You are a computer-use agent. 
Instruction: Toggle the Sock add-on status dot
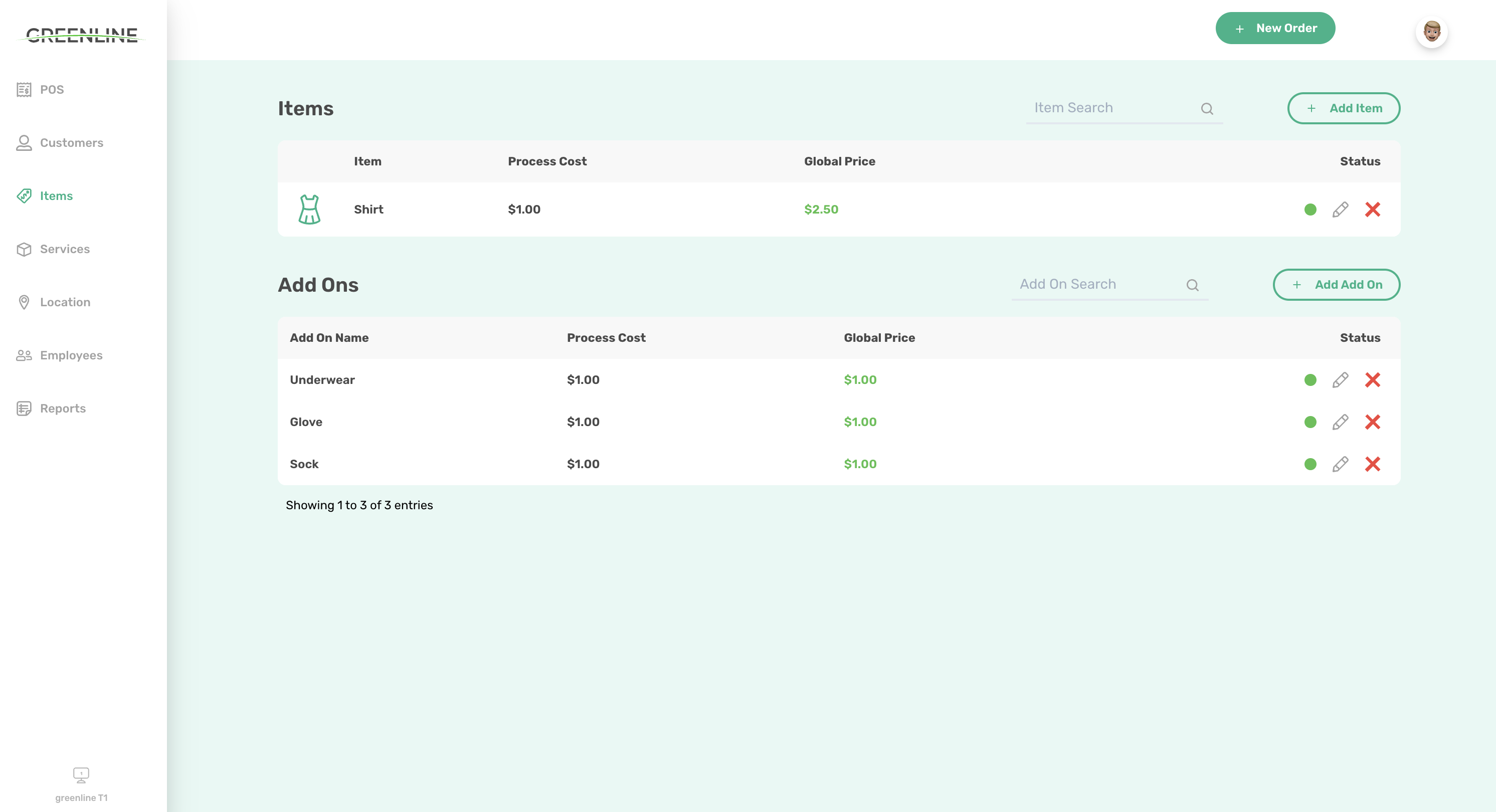point(1310,464)
